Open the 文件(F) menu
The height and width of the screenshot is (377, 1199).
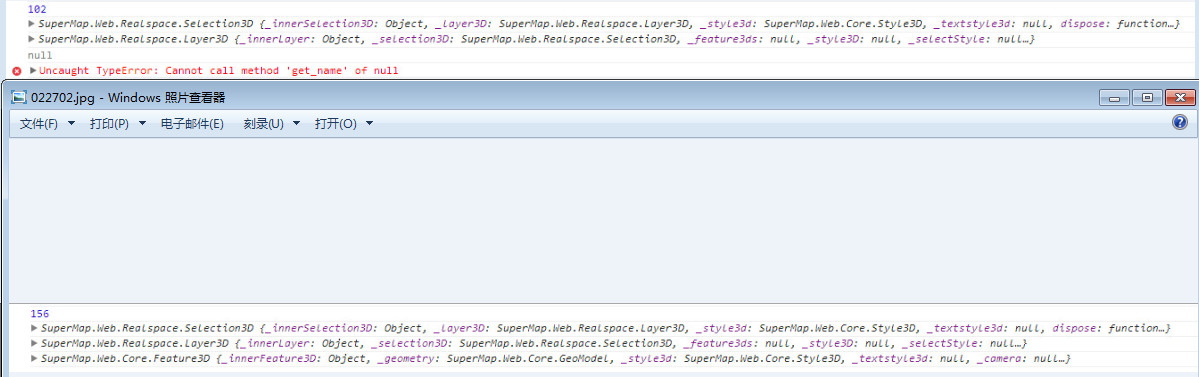coord(47,124)
